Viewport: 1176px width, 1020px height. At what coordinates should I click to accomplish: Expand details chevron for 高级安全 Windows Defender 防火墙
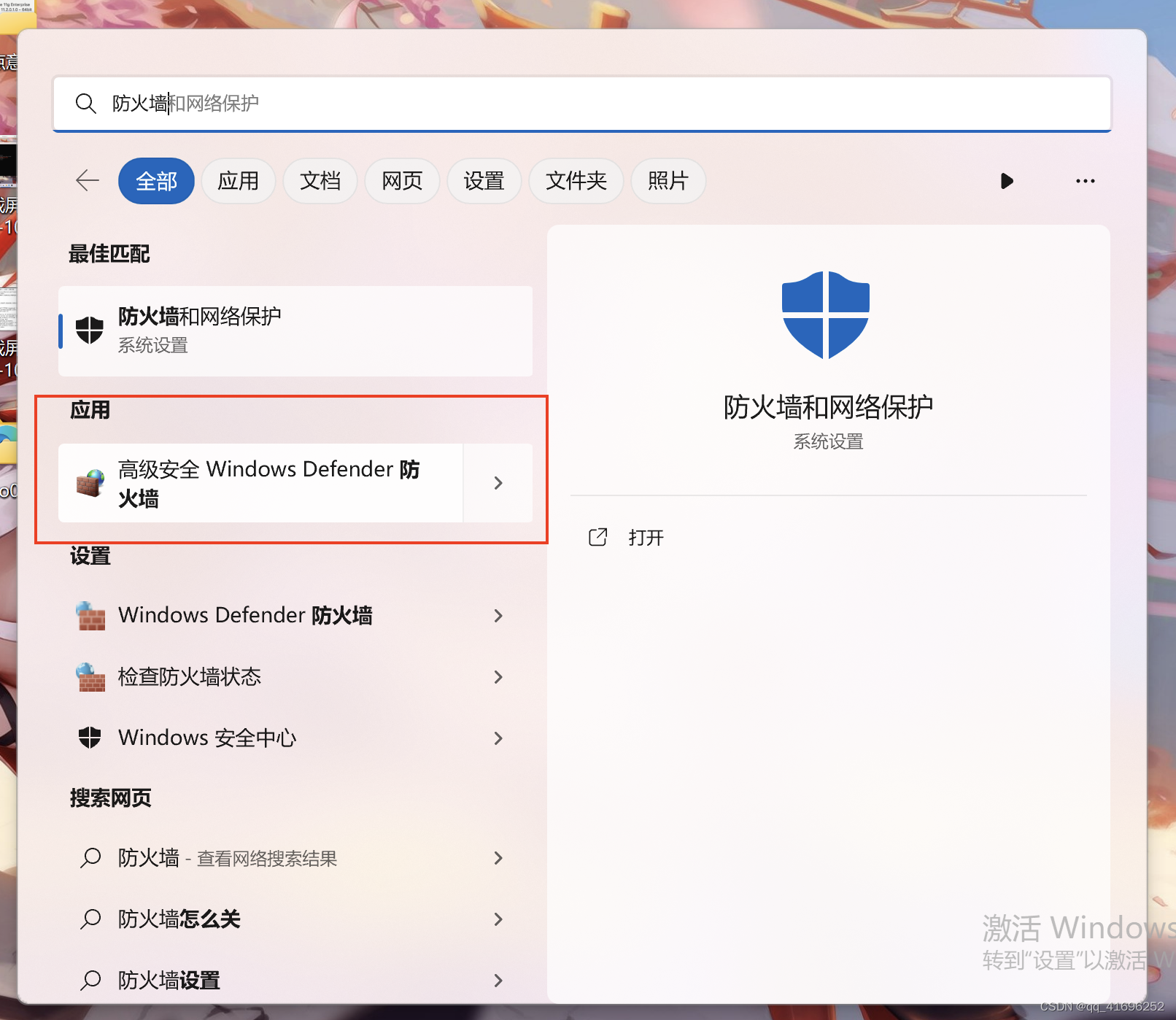pos(498,483)
